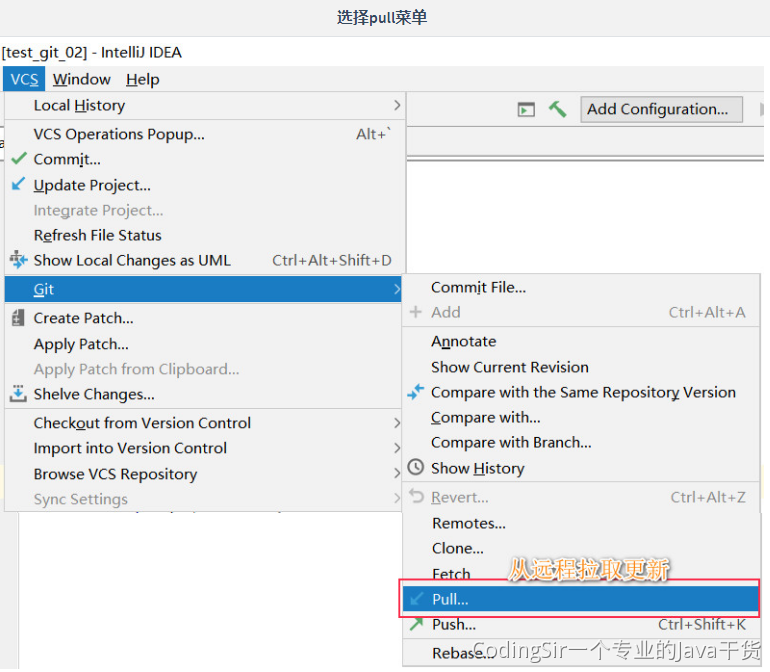Choose VCS Operations Popup...
This screenshot has width=770, height=672.
205,134
